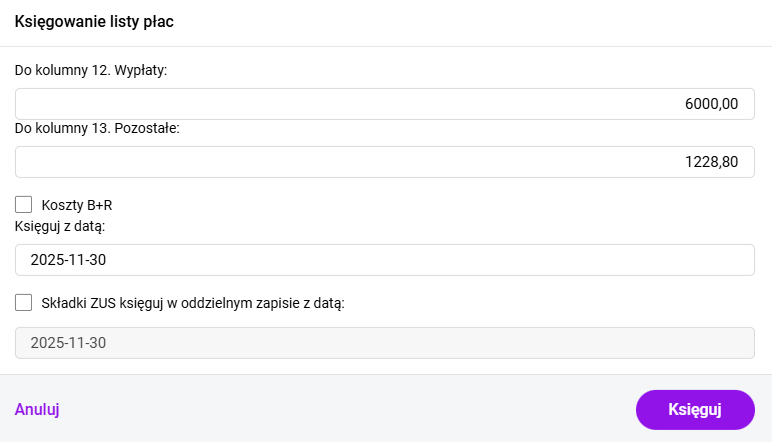
Task: Click the 1228,80 value in Pozostałe field
Action: point(711,162)
